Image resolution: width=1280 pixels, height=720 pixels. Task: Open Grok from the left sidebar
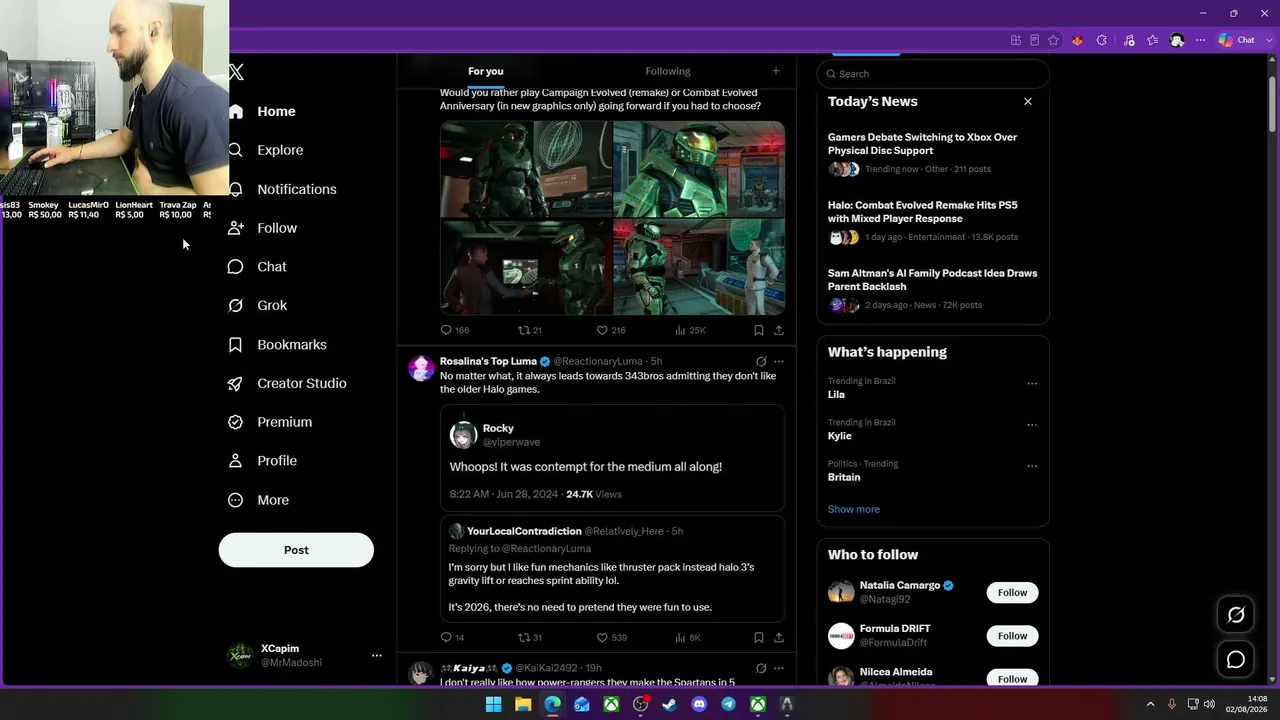pos(258,305)
